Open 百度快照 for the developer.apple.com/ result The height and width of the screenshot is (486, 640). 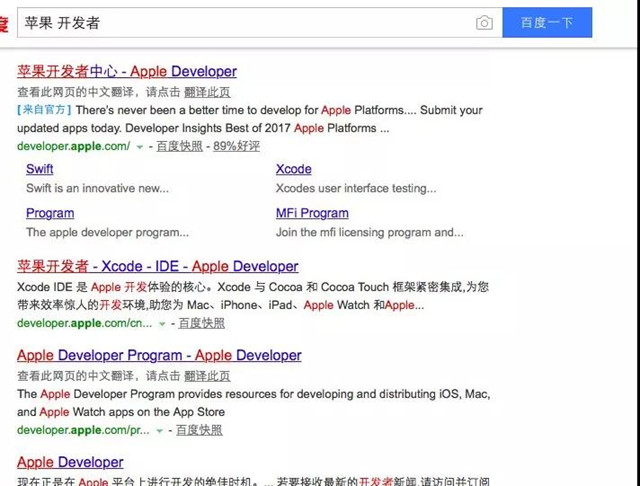click(x=180, y=146)
